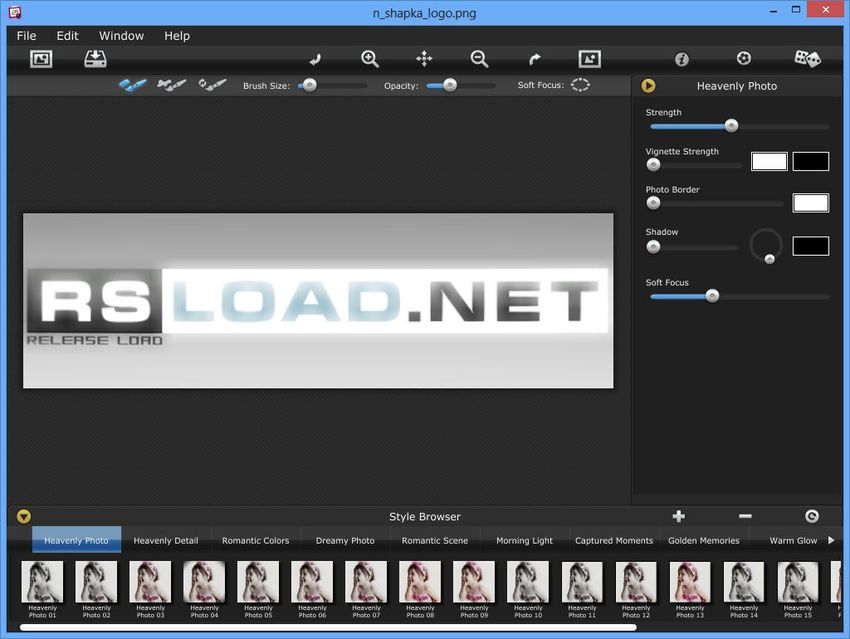Image resolution: width=850 pixels, height=639 pixels.
Task: Zoom out with the minus magnifier
Action: coord(479,59)
